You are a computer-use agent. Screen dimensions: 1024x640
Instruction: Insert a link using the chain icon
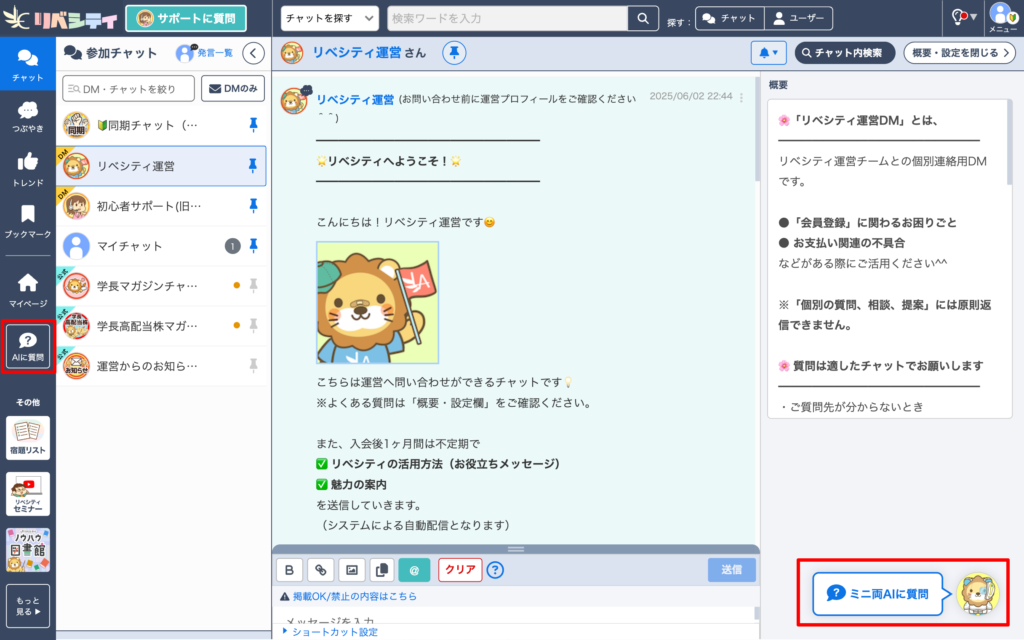[x=321, y=570]
